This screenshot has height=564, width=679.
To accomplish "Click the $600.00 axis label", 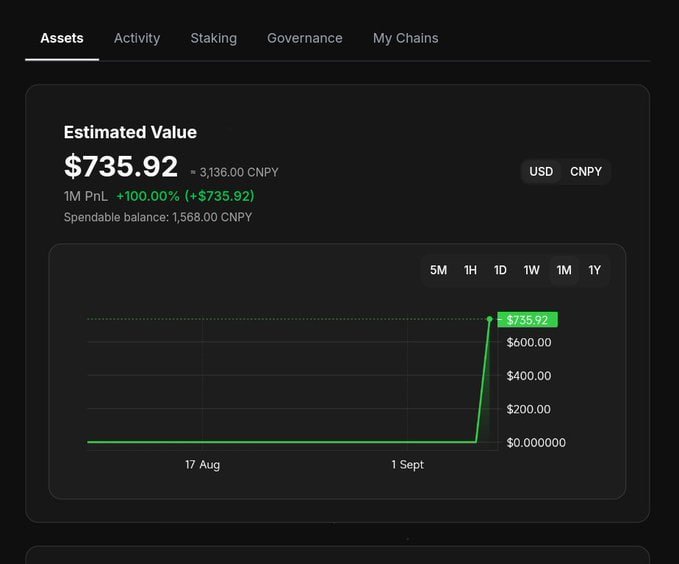I will [529, 343].
